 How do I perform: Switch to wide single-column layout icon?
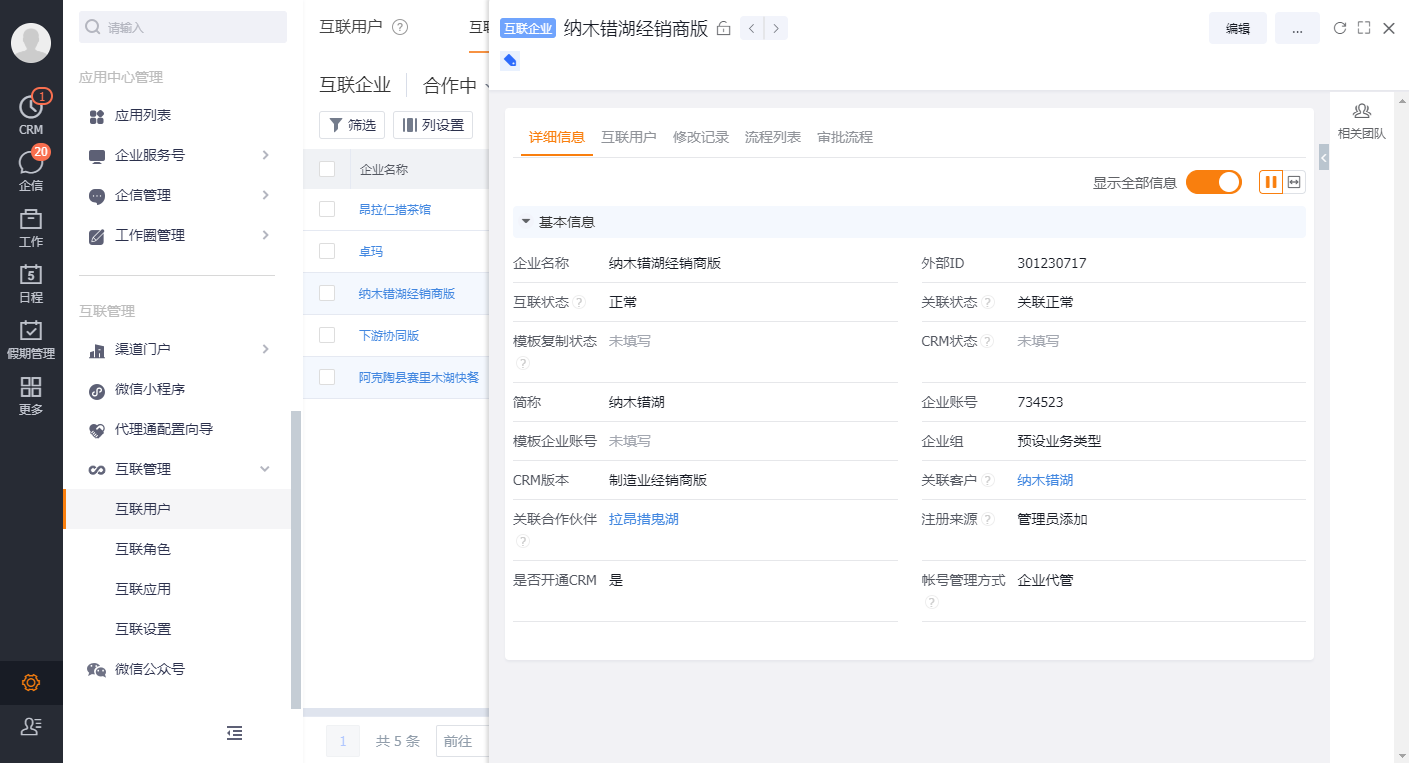tap(1295, 182)
